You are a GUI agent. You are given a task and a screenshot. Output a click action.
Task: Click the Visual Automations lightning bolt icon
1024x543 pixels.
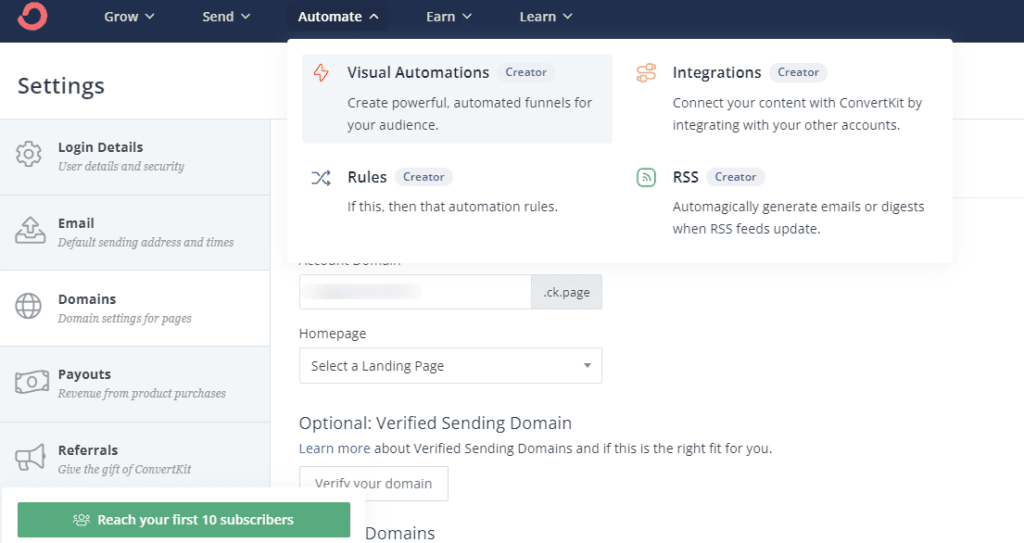pyautogui.click(x=321, y=73)
